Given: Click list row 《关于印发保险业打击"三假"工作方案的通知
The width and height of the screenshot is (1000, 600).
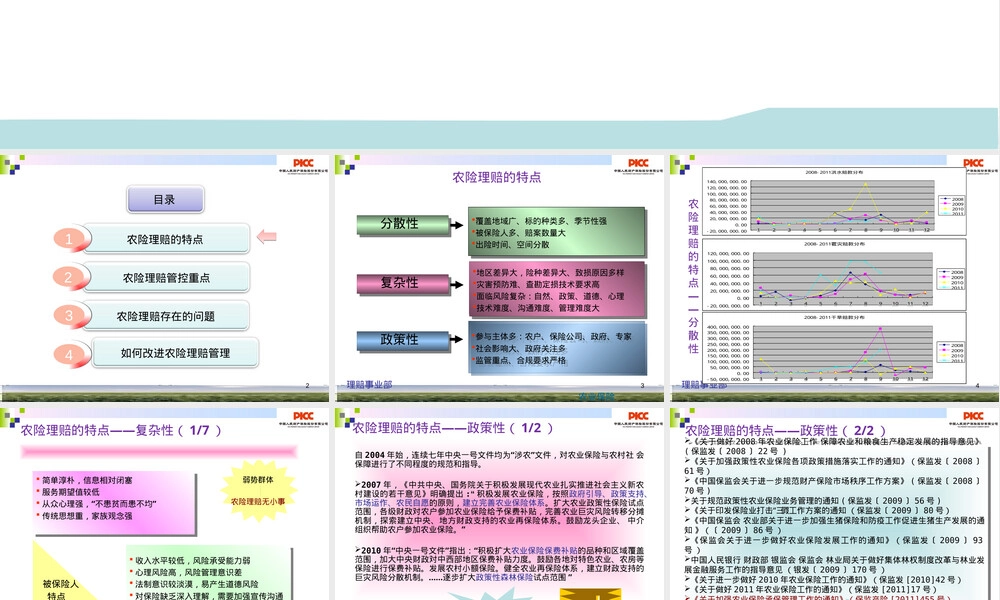Looking at the screenshot, I should pos(817,510).
